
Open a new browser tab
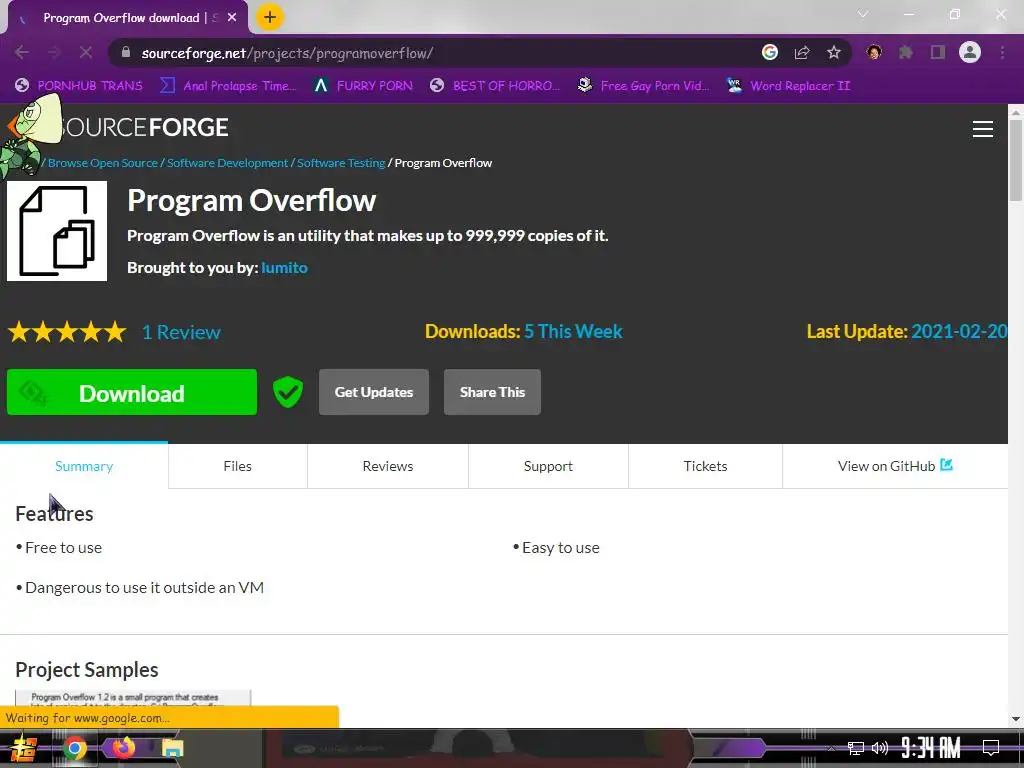(270, 18)
